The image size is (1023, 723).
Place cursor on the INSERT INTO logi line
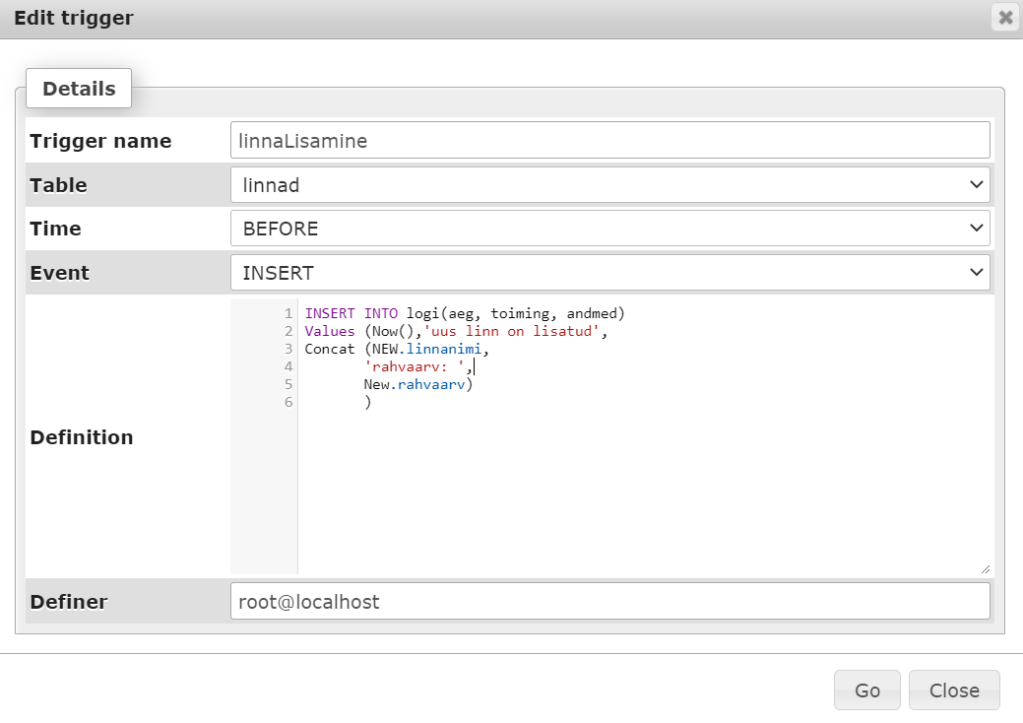click(465, 313)
